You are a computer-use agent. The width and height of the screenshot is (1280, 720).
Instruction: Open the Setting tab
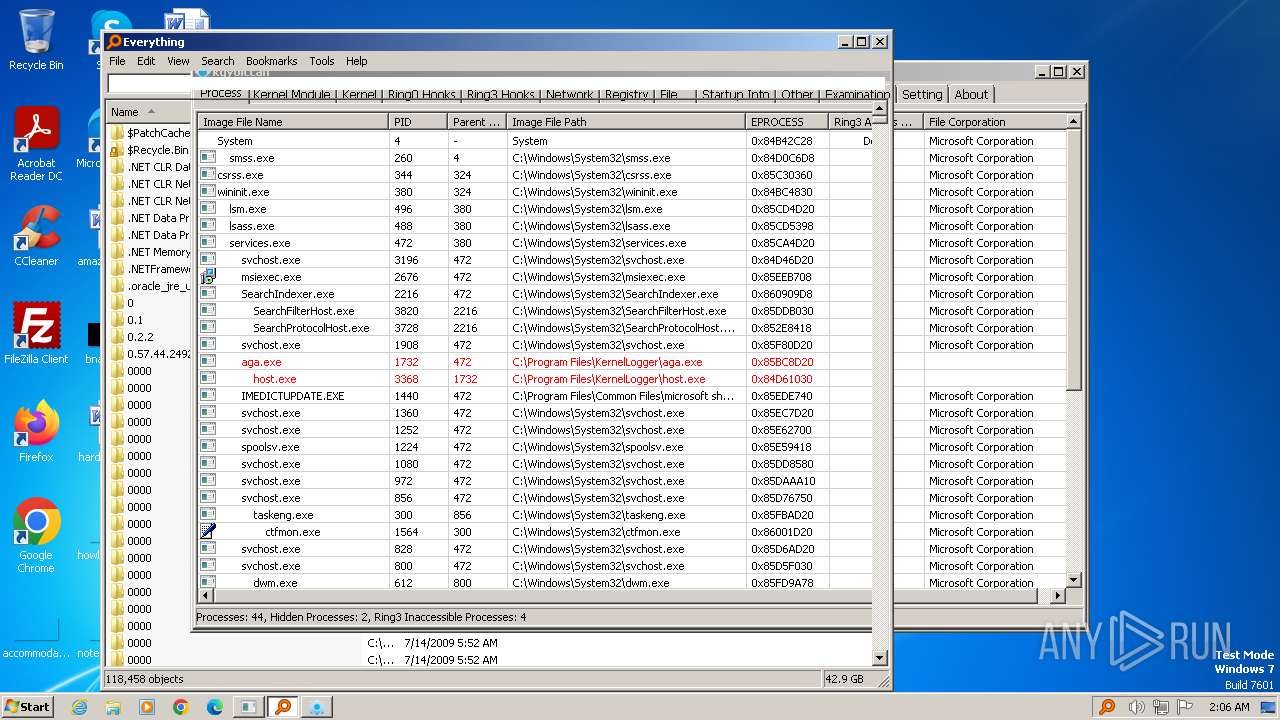pyautogui.click(x=922, y=94)
